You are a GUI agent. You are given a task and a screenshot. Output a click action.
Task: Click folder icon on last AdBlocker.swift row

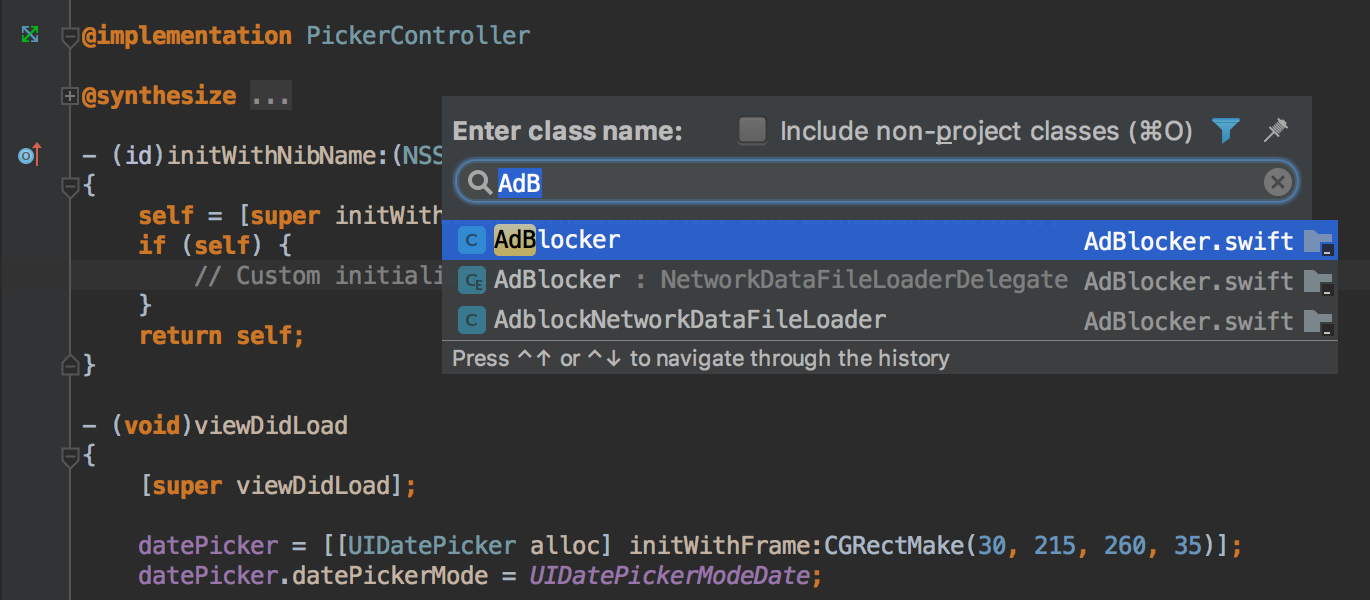1318,321
